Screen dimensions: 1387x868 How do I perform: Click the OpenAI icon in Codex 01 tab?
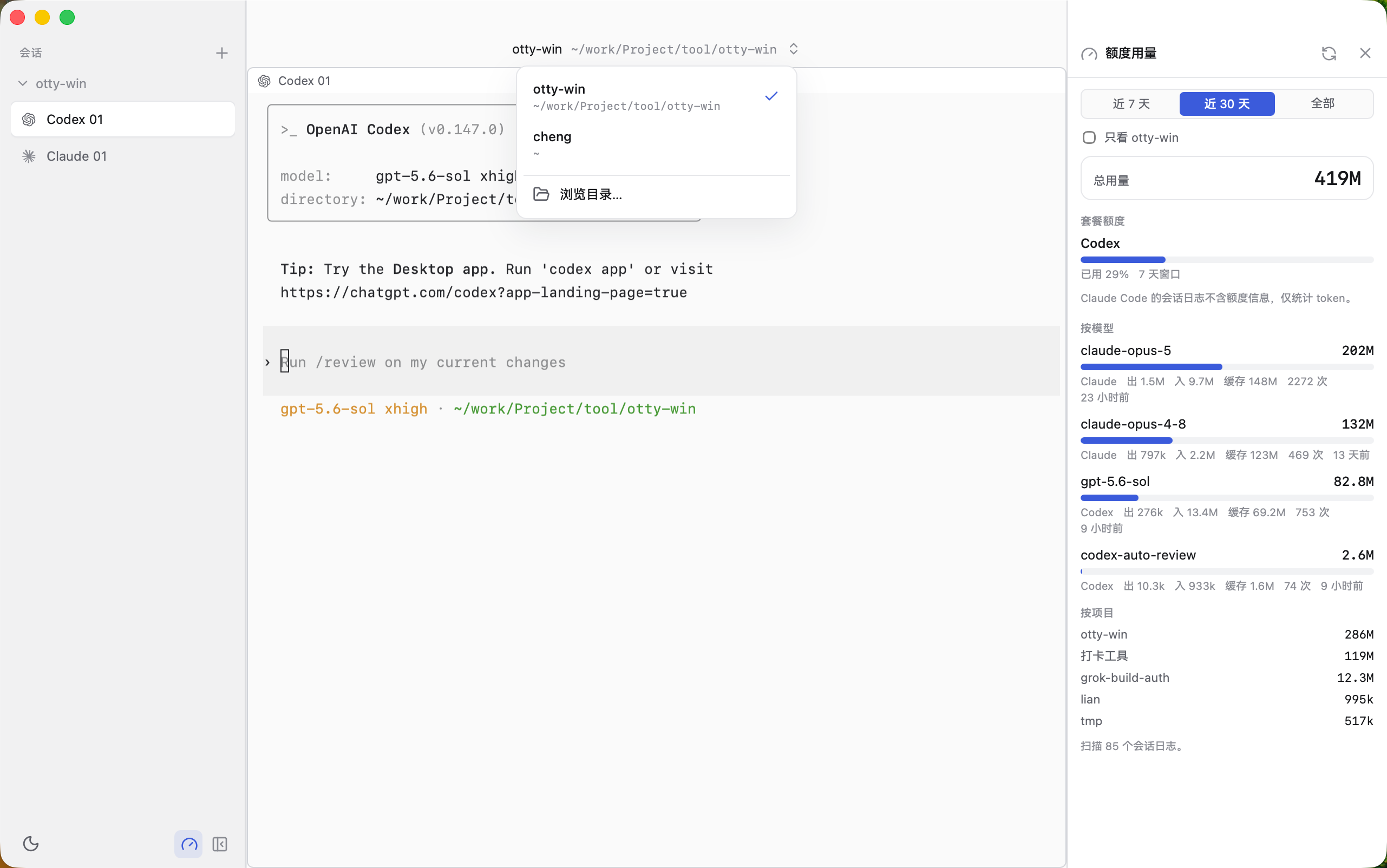(264, 81)
